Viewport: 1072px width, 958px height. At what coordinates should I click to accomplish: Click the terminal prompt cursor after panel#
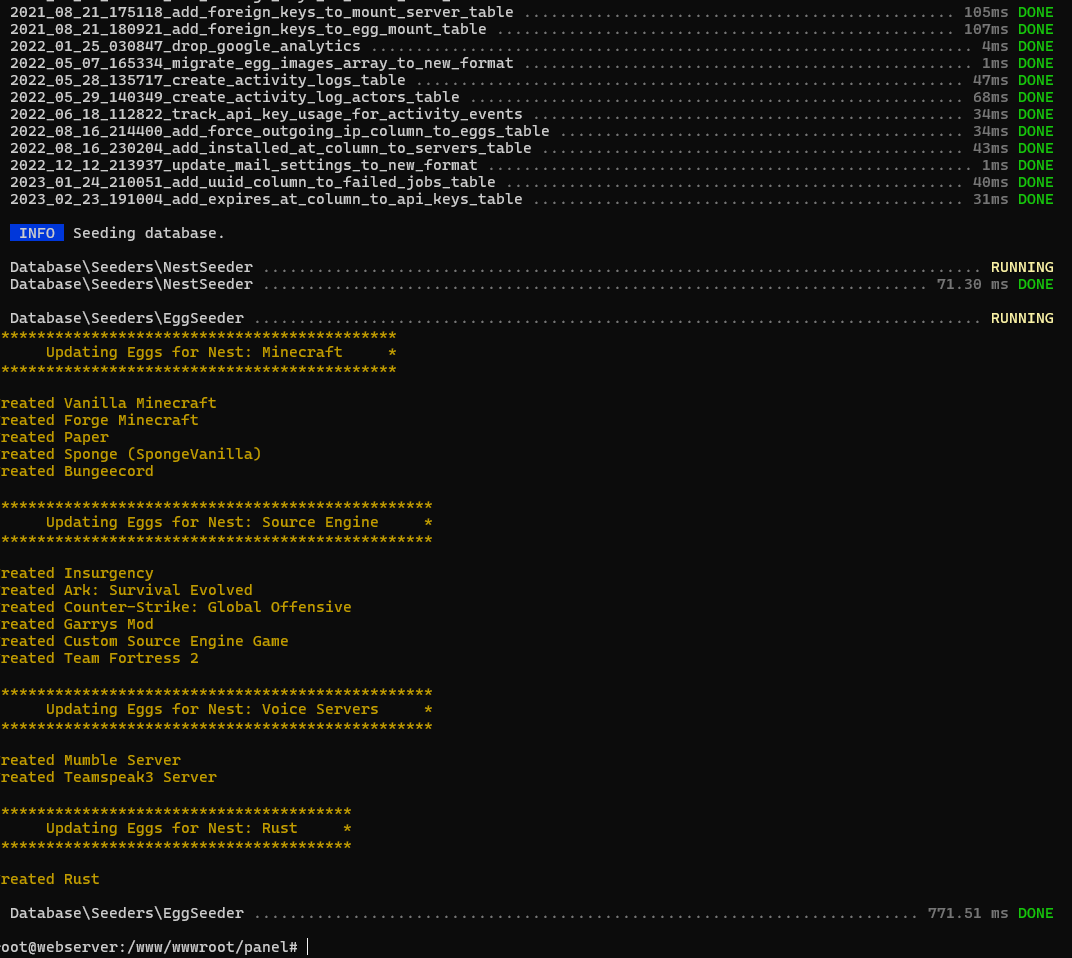point(307,947)
